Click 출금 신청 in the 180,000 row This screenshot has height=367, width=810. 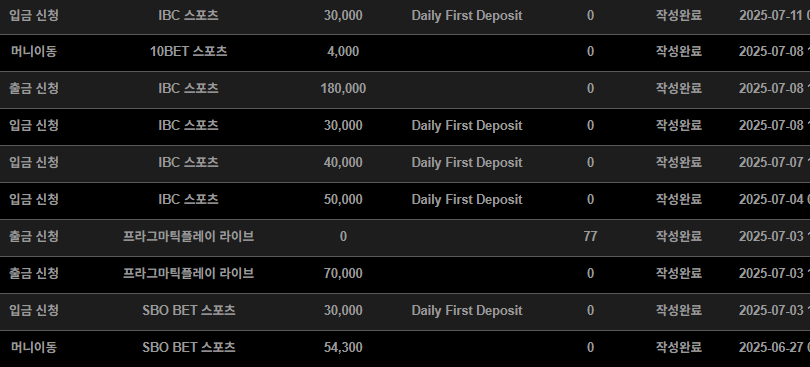click(34, 88)
